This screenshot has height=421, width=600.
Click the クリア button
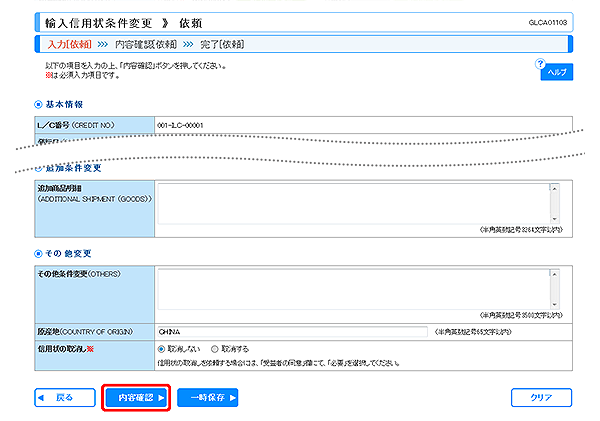coord(541,398)
